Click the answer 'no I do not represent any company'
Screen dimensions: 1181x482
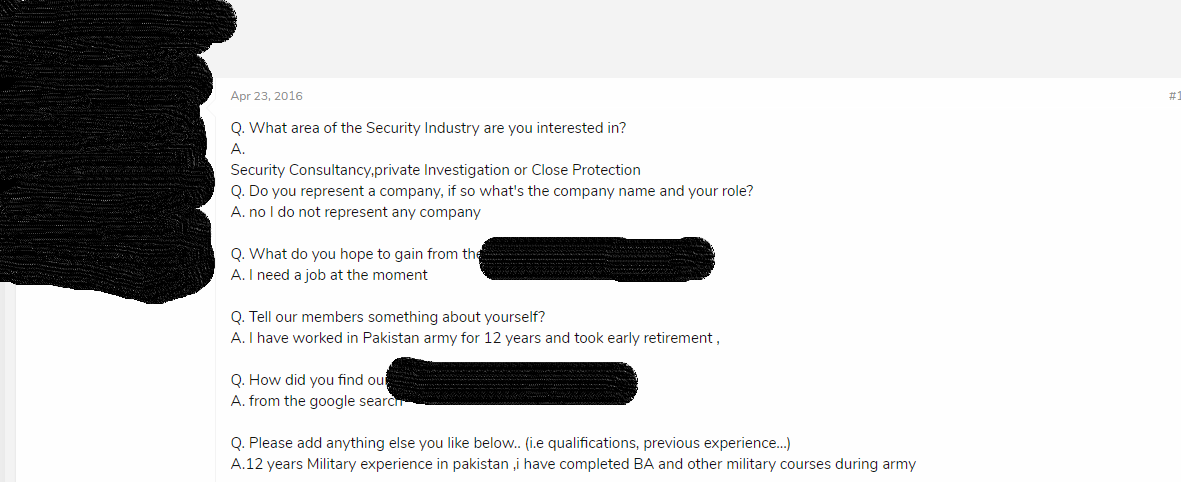point(356,212)
